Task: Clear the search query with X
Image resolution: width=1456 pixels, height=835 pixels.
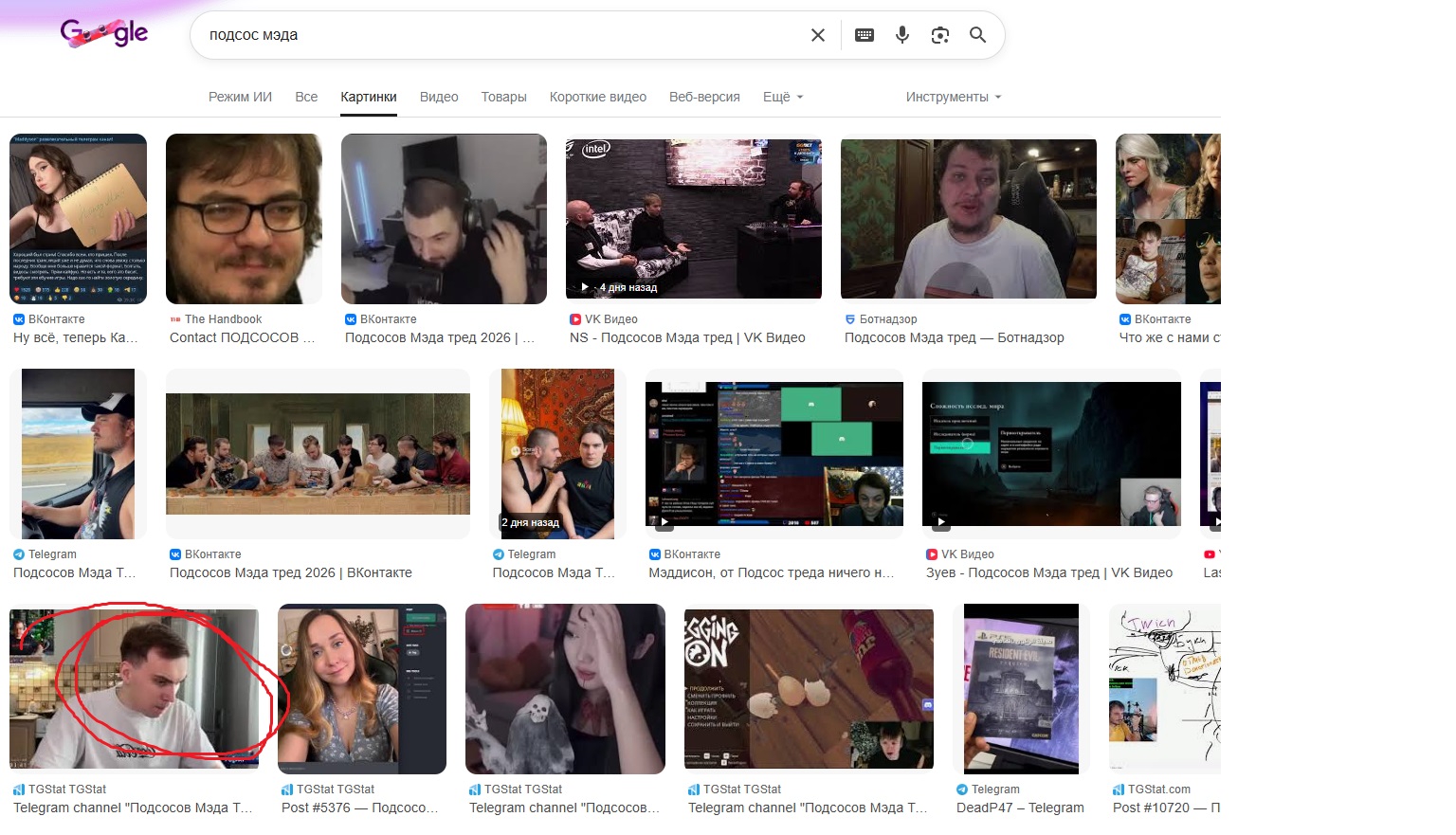Action: (818, 35)
